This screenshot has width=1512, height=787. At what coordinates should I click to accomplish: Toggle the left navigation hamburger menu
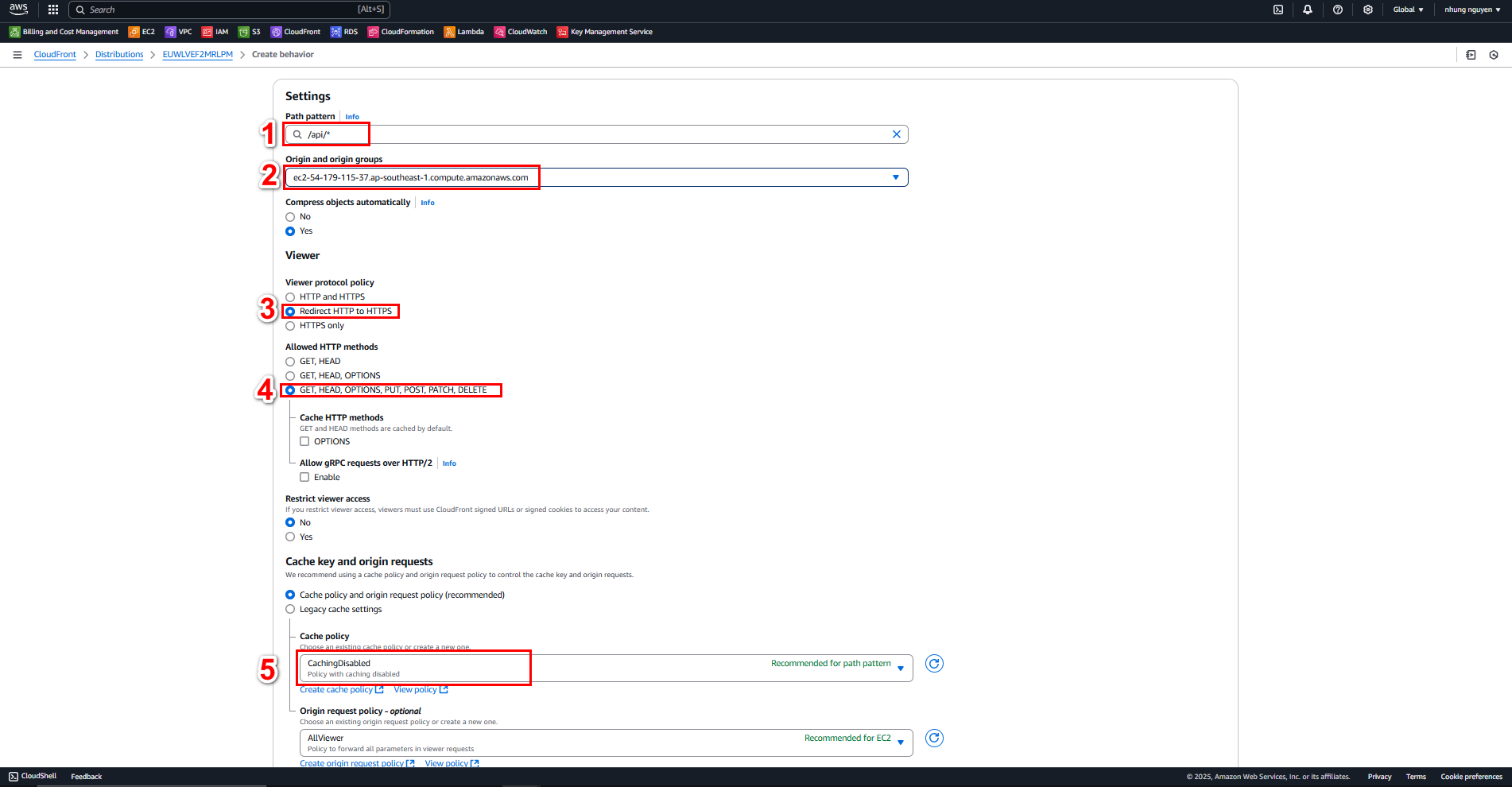[x=17, y=55]
